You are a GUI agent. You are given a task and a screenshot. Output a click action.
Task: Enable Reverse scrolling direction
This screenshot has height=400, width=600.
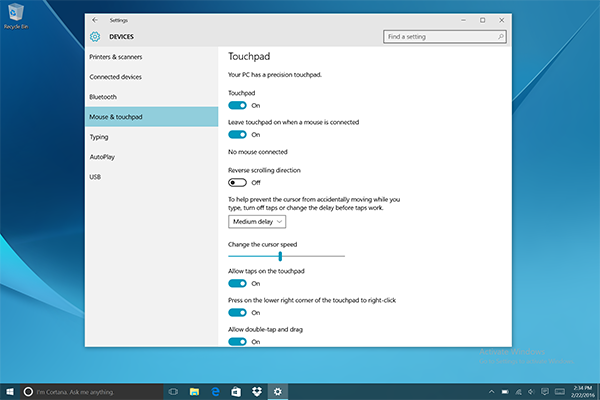coord(237,183)
